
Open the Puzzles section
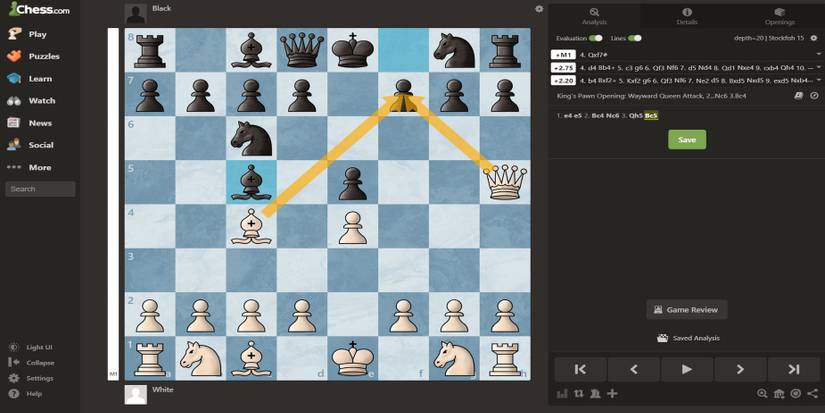pyautogui.click(x=33, y=56)
